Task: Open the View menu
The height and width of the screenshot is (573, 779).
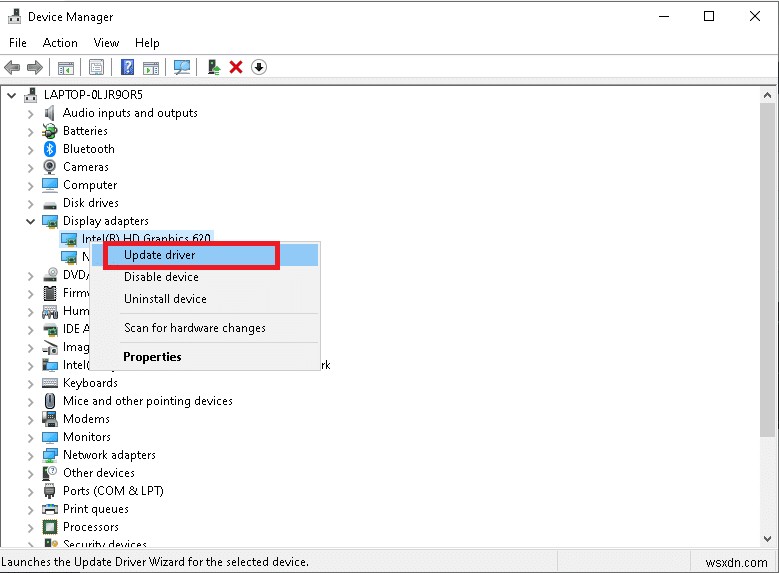Action: (x=106, y=43)
